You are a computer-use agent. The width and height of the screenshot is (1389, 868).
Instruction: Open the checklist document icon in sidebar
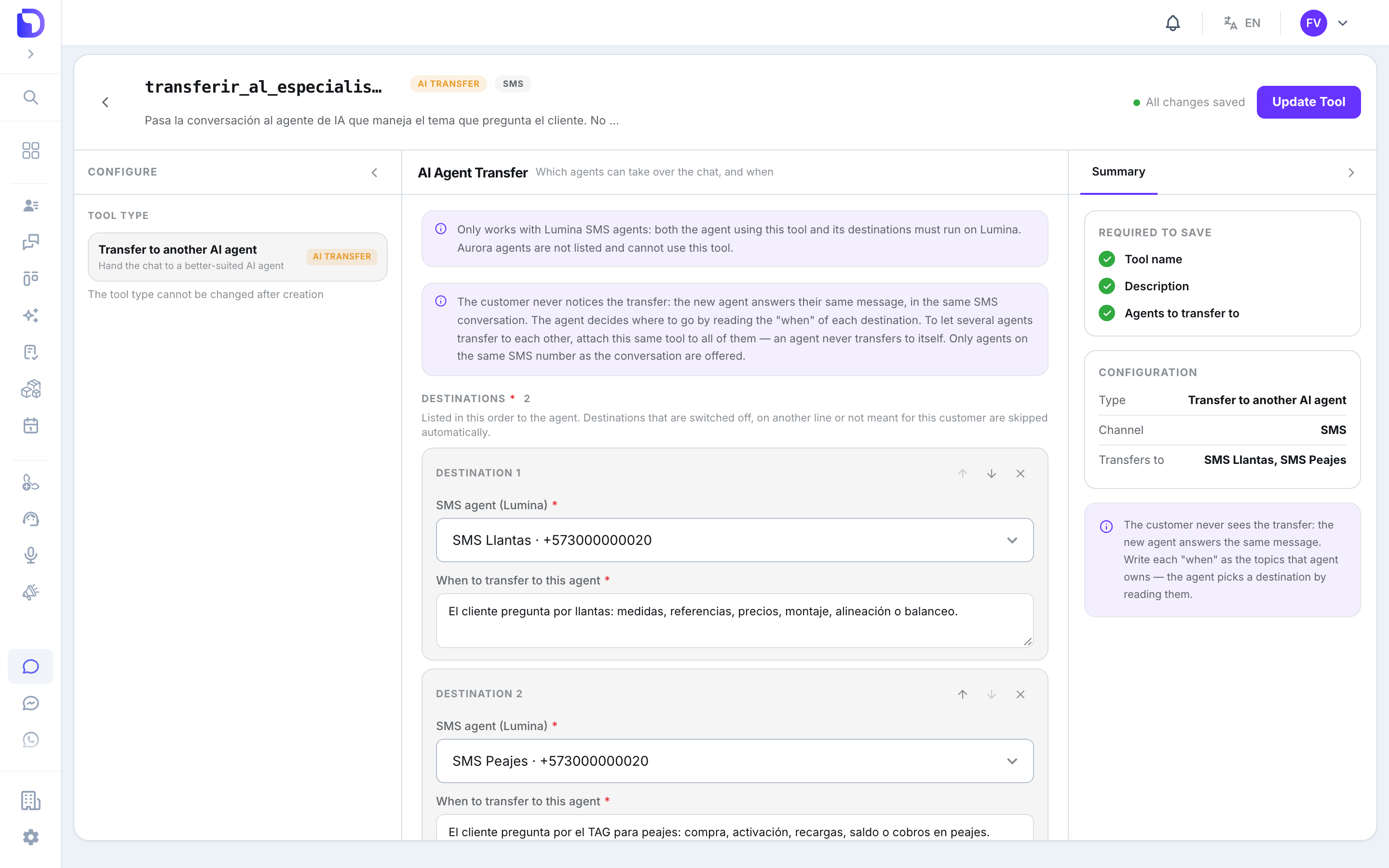(30, 352)
